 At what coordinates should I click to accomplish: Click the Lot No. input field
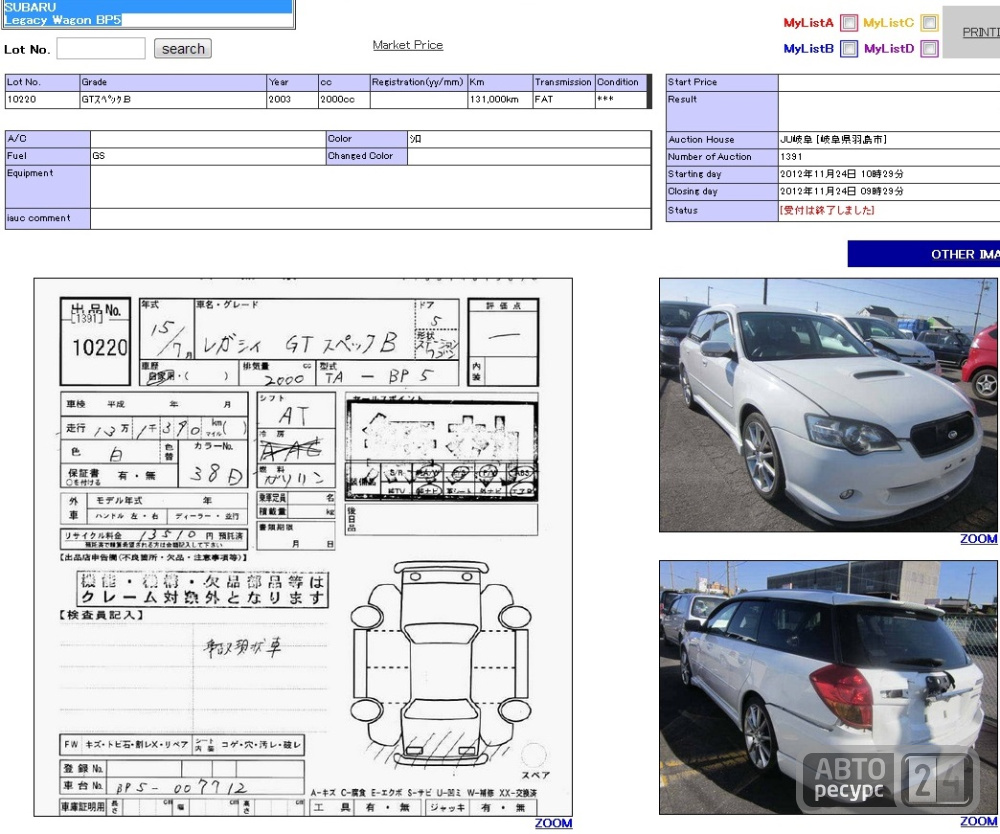[101, 48]
